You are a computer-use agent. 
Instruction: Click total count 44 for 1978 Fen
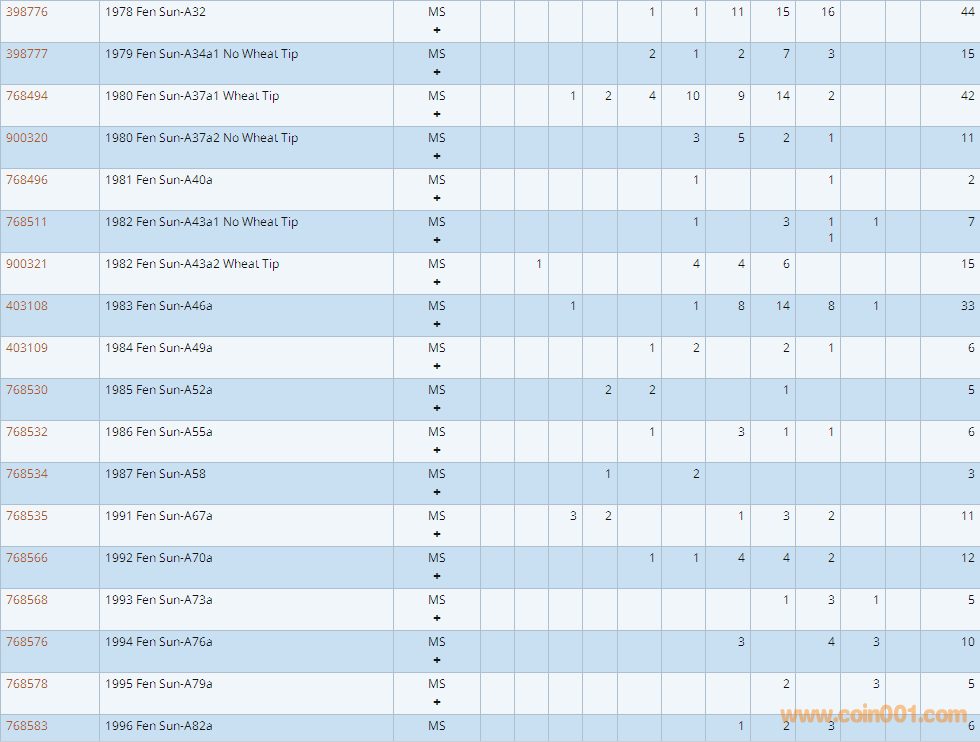(x=967, y=12)
